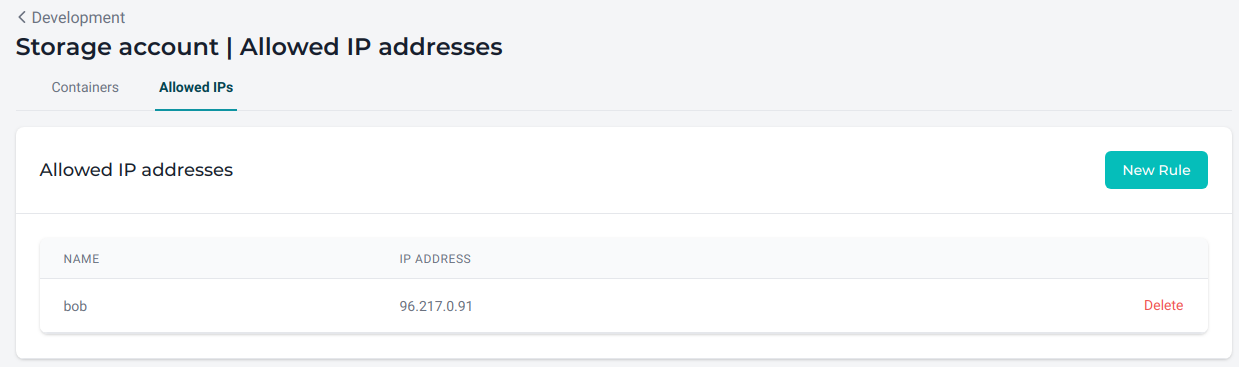Select the bob name cell
This screenshot has width=1239, height=367.
point(75,306)
